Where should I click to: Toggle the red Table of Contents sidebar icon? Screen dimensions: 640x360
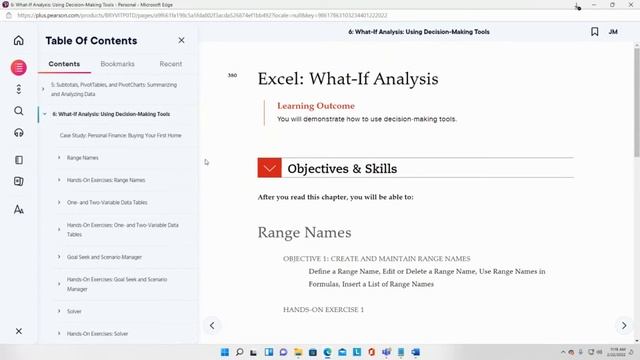tap(19, 67)
